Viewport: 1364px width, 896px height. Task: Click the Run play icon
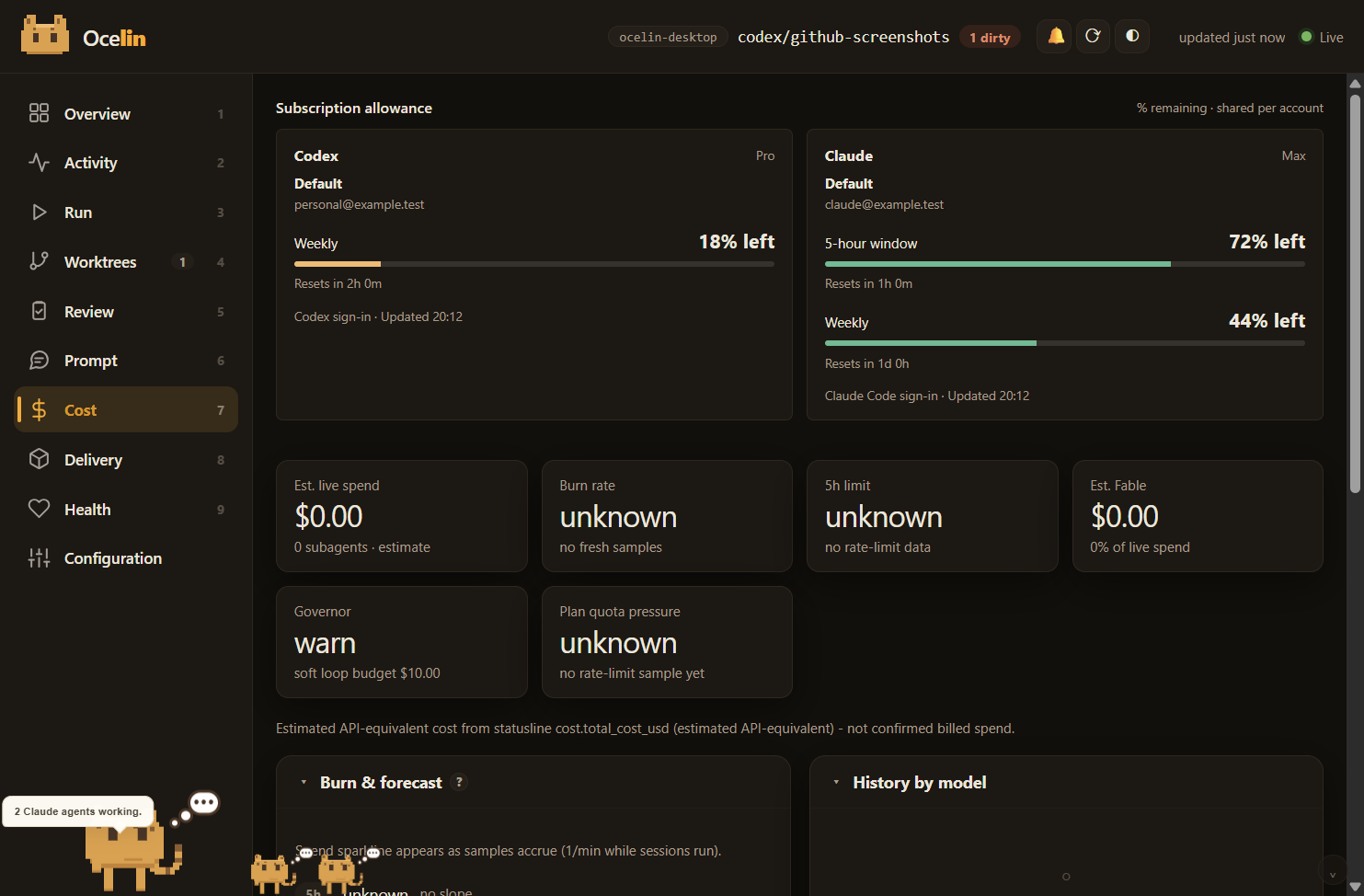point(39,213)
